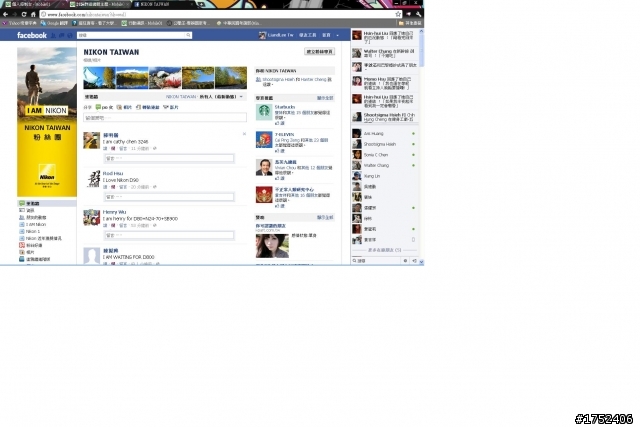
Task: Switch to the NIKON TAIWAN browser tab
Action: (161, 4)
